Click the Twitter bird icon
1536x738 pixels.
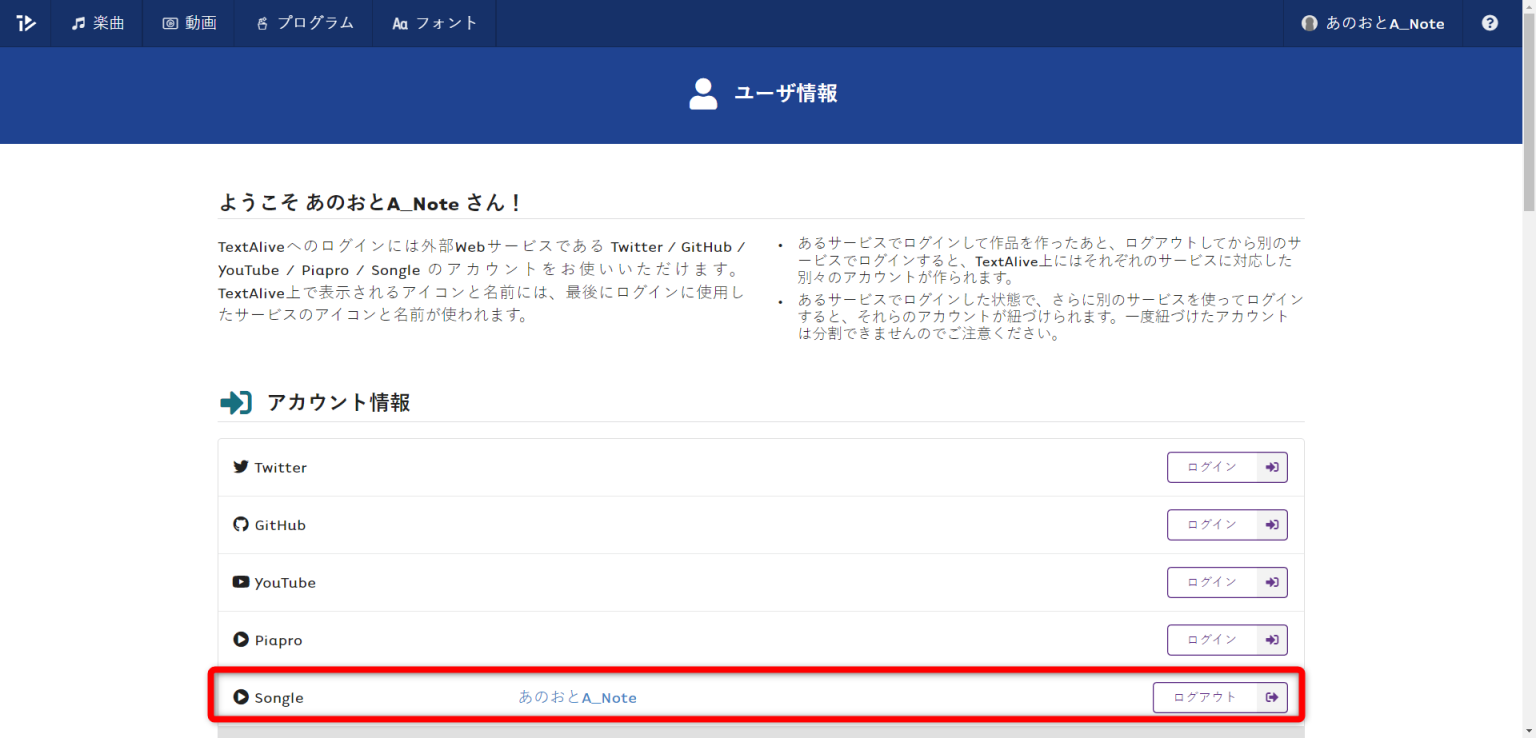[x=241, y=466]
